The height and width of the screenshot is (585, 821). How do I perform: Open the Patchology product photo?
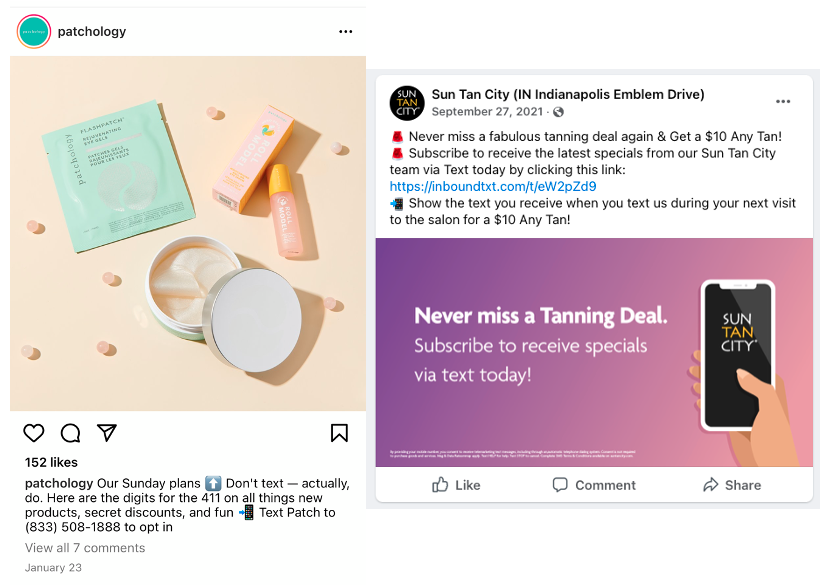pyautogui.click(x=188, y=234)
